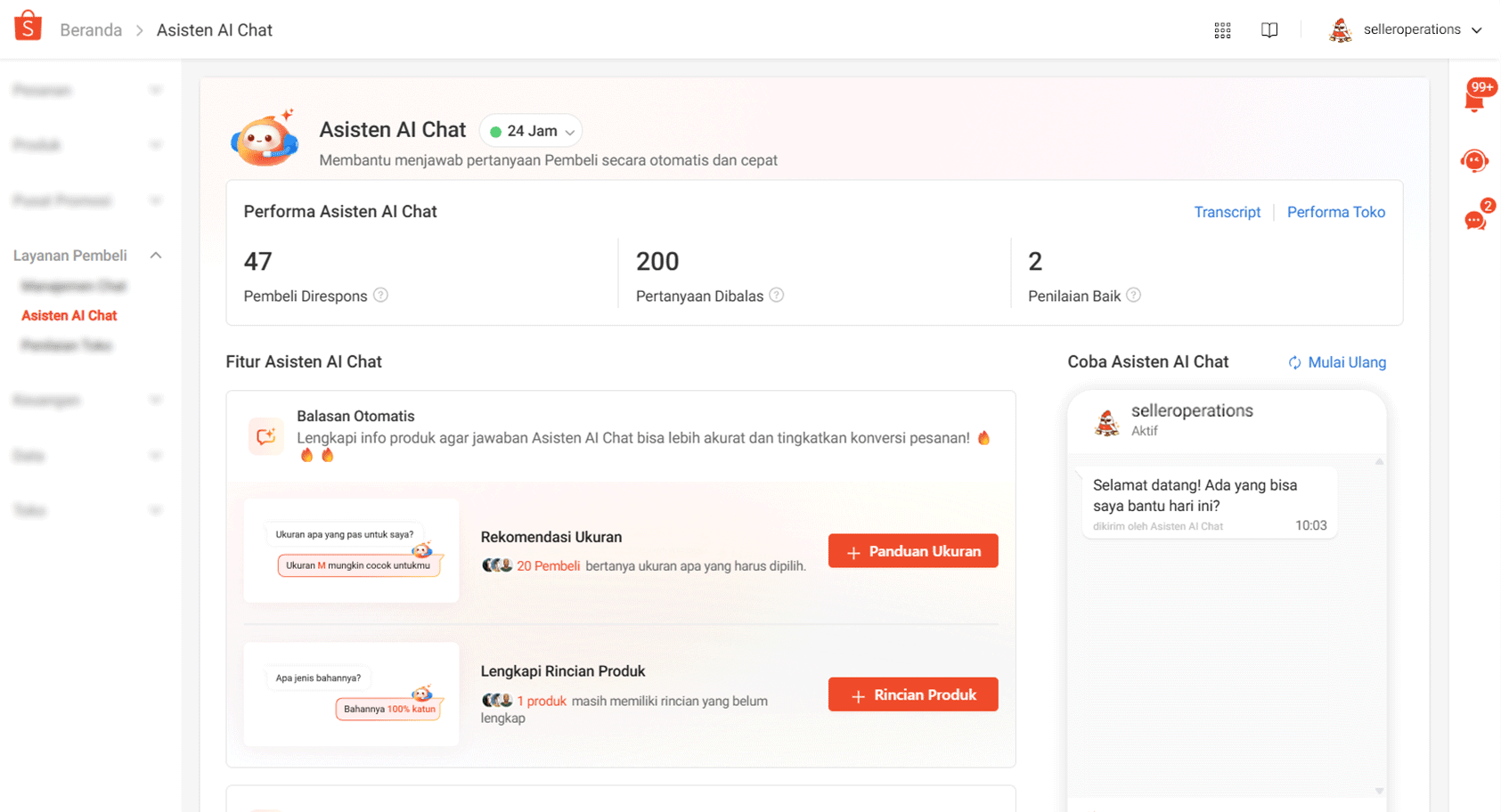Go to Beranda breadcrumb

[91, 30]
